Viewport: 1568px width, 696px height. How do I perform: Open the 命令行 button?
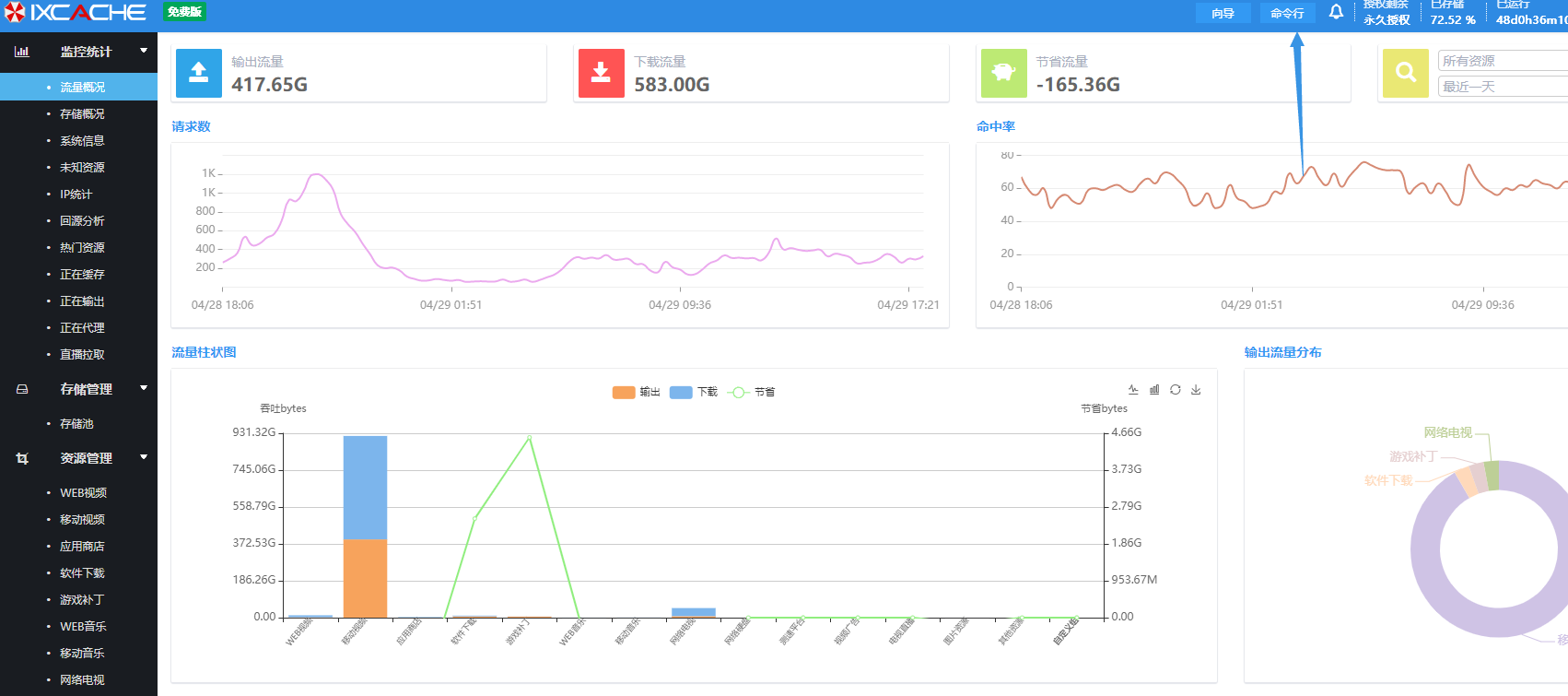[1287, 13]
